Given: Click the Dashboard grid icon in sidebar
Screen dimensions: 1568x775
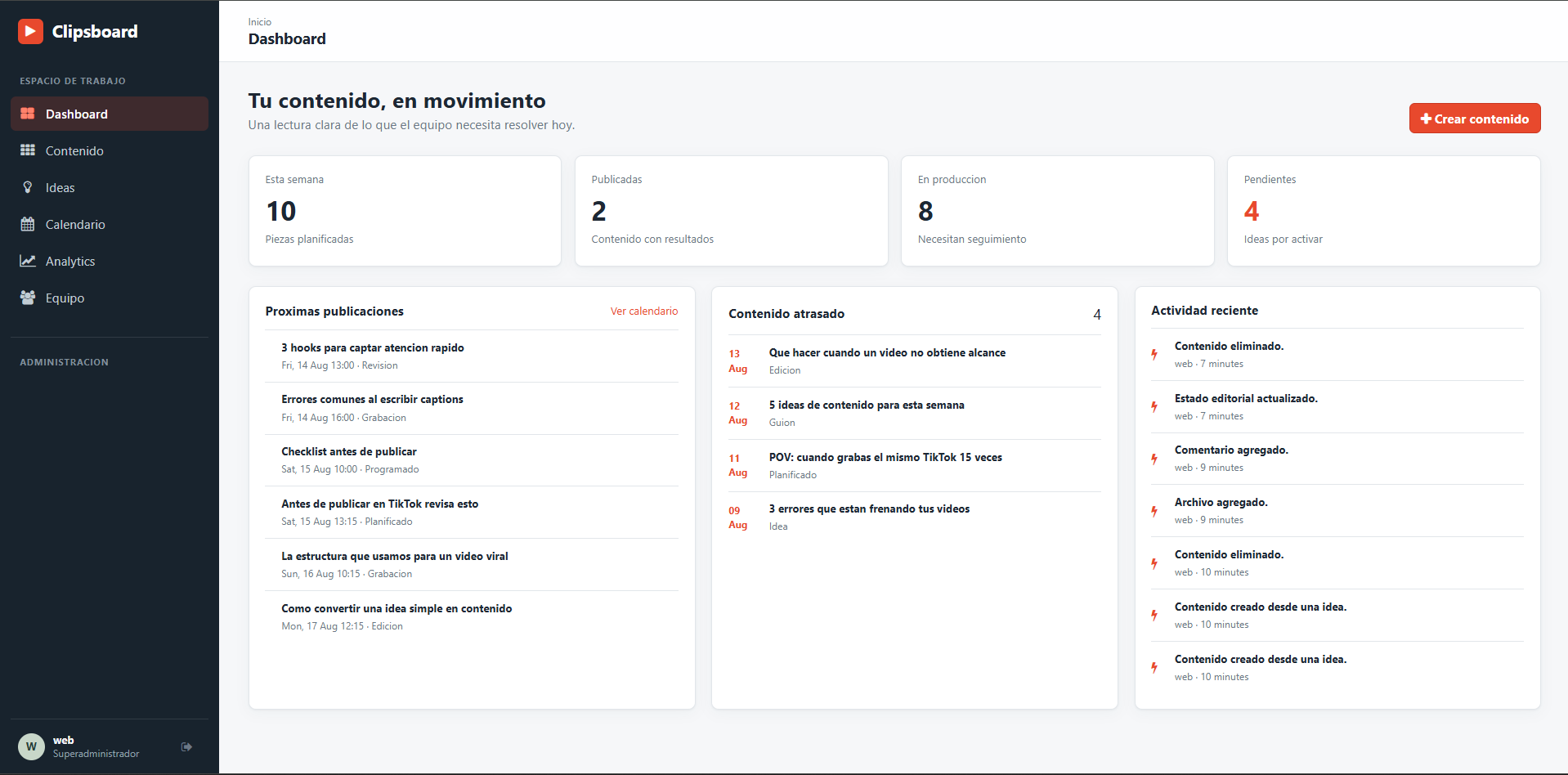Looking at the screenshot, I should pyautogui.click(x=28, y=114).
